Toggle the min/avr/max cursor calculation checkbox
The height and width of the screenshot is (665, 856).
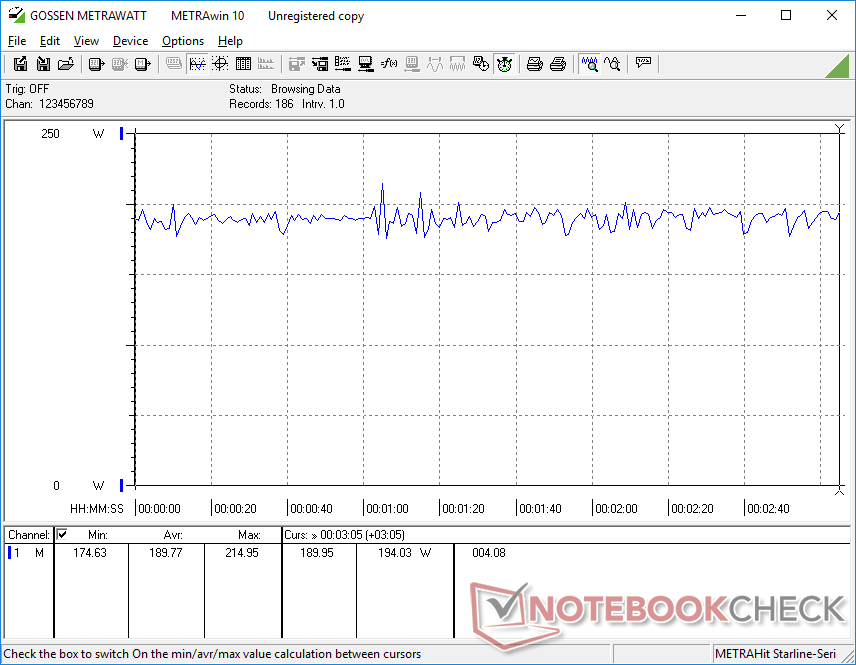tap(62, 534)
